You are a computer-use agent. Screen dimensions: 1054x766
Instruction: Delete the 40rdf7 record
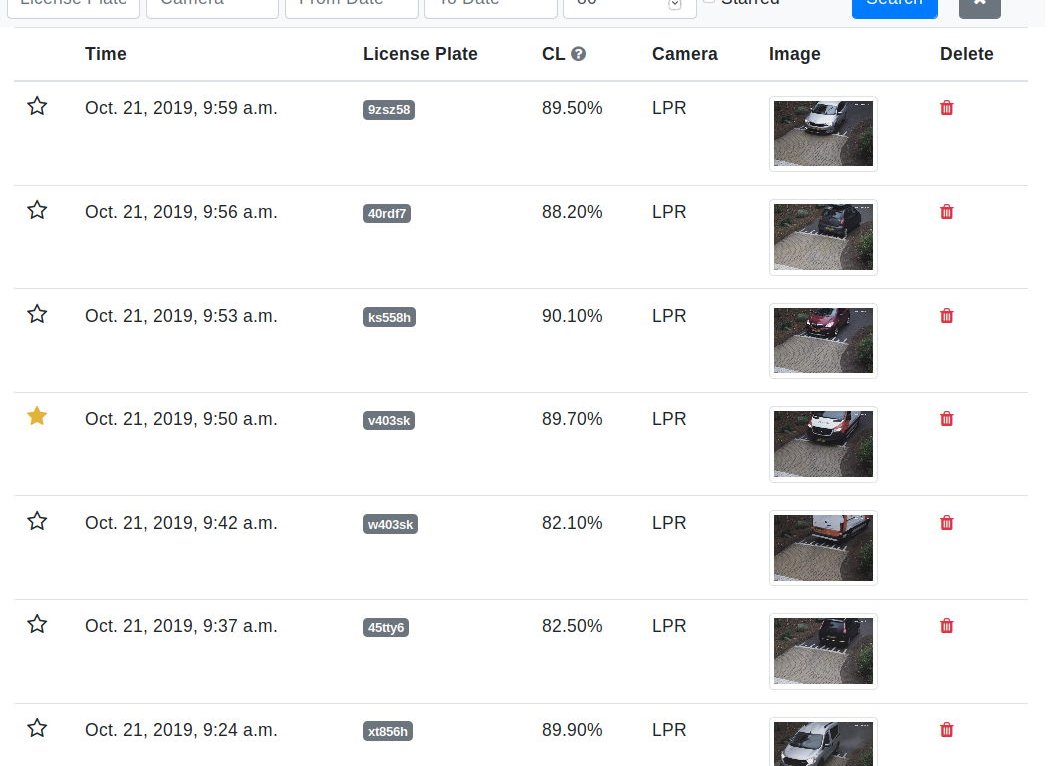[x=946, y=212]
